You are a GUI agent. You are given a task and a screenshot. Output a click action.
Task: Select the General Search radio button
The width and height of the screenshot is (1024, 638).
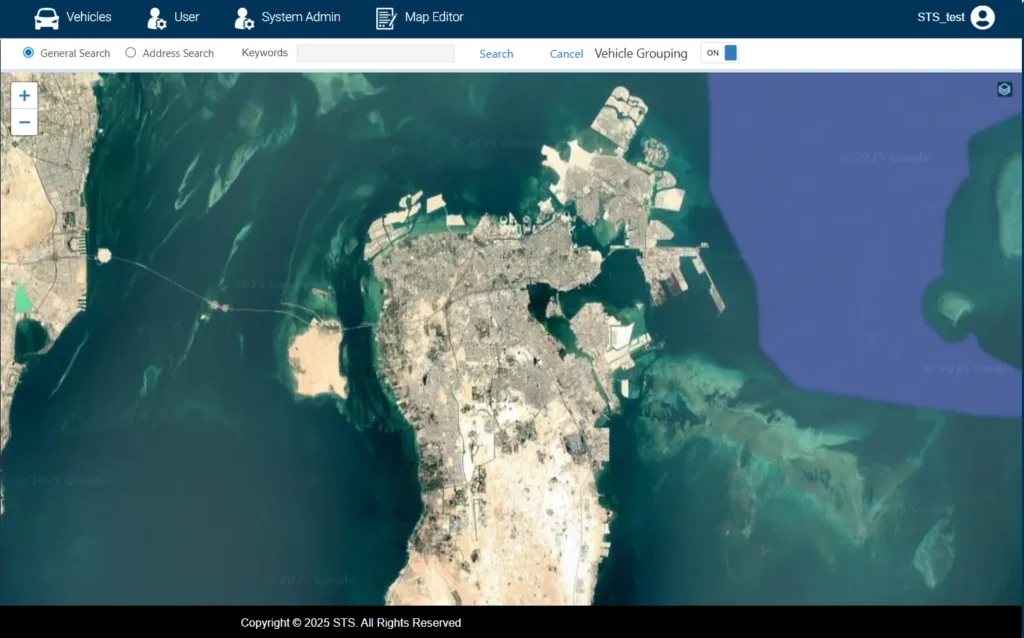pyautogui.click(x=28, y=53)
